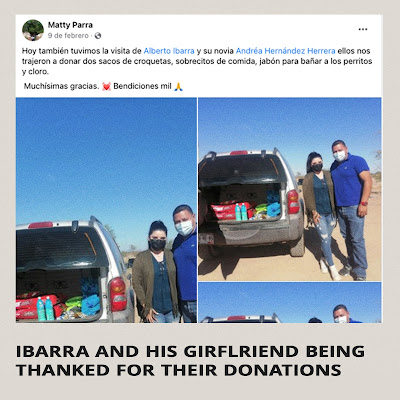Image resolution: width=400 pixels, height=400 pixels.
Task: Open the Matty Parra name link
Action: (x=70, y=25)
